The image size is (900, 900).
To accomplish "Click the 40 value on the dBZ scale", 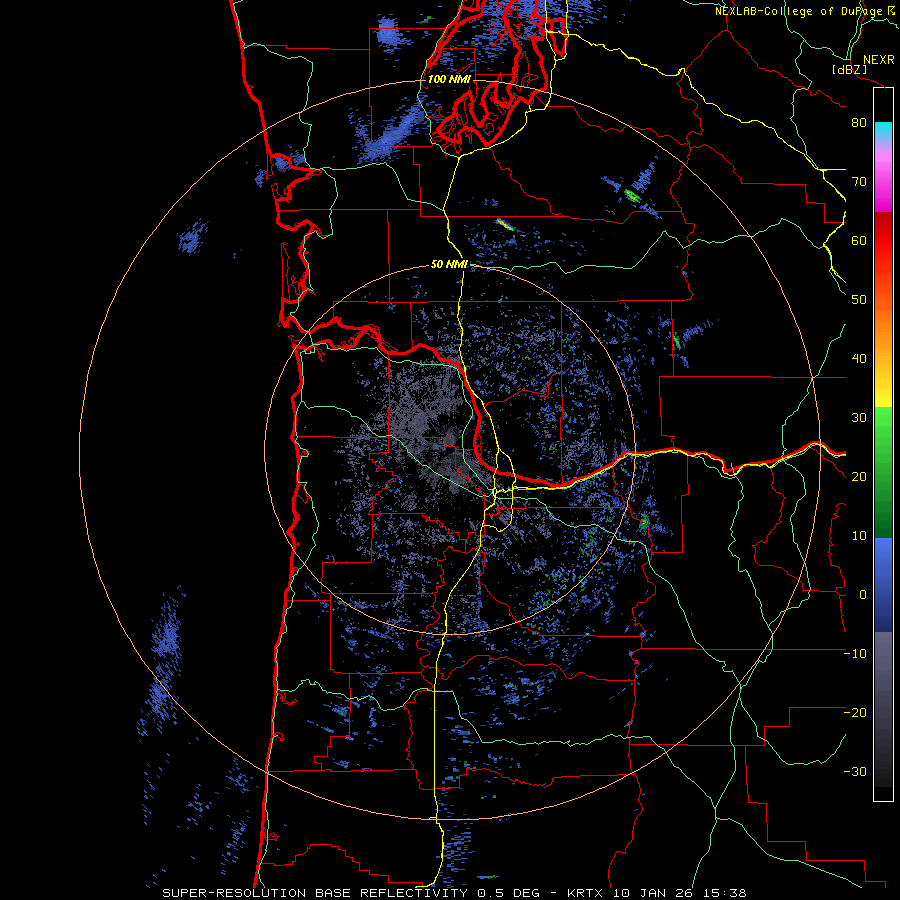I will click(859, 359).
